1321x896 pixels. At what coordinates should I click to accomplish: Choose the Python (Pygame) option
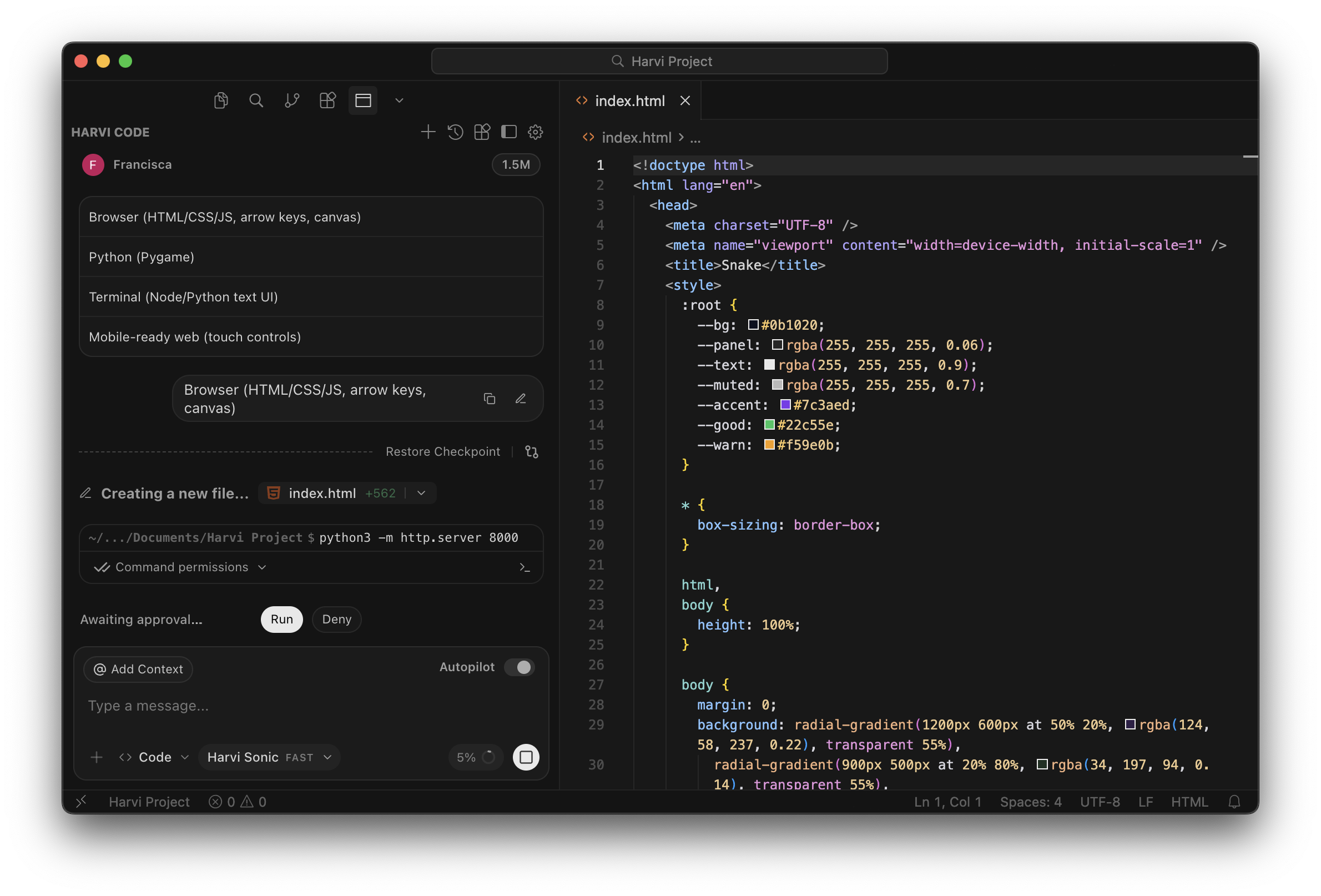tap(311, 257)
